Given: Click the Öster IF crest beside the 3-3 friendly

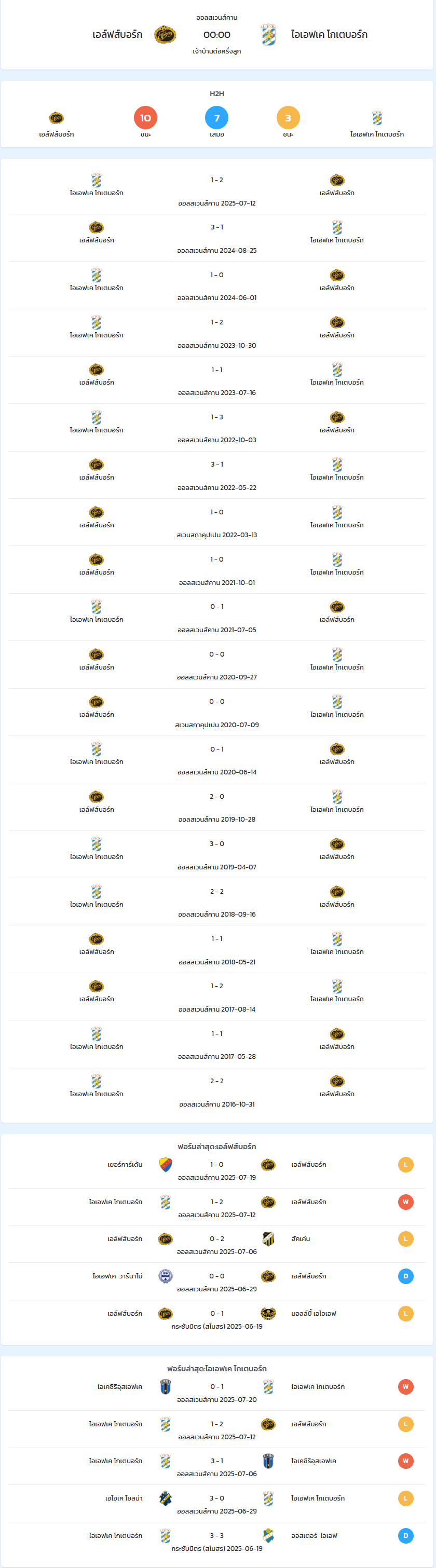Looking at the screenshot, I should (x=268, y=1536).
